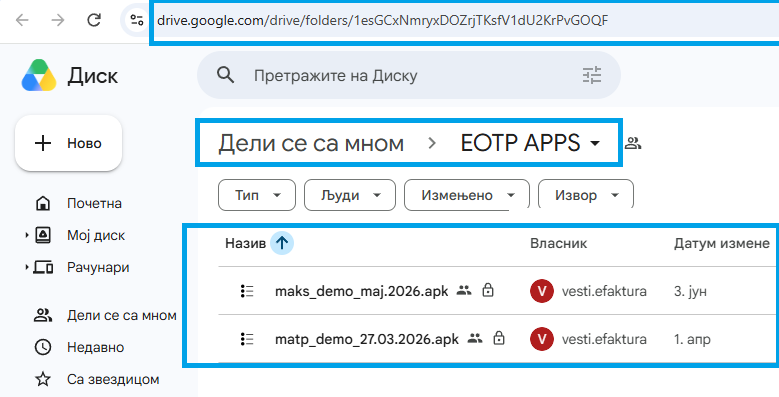
Task: Click shared people icon beside EOTP APPS
Action: click(x=632, y=144)
